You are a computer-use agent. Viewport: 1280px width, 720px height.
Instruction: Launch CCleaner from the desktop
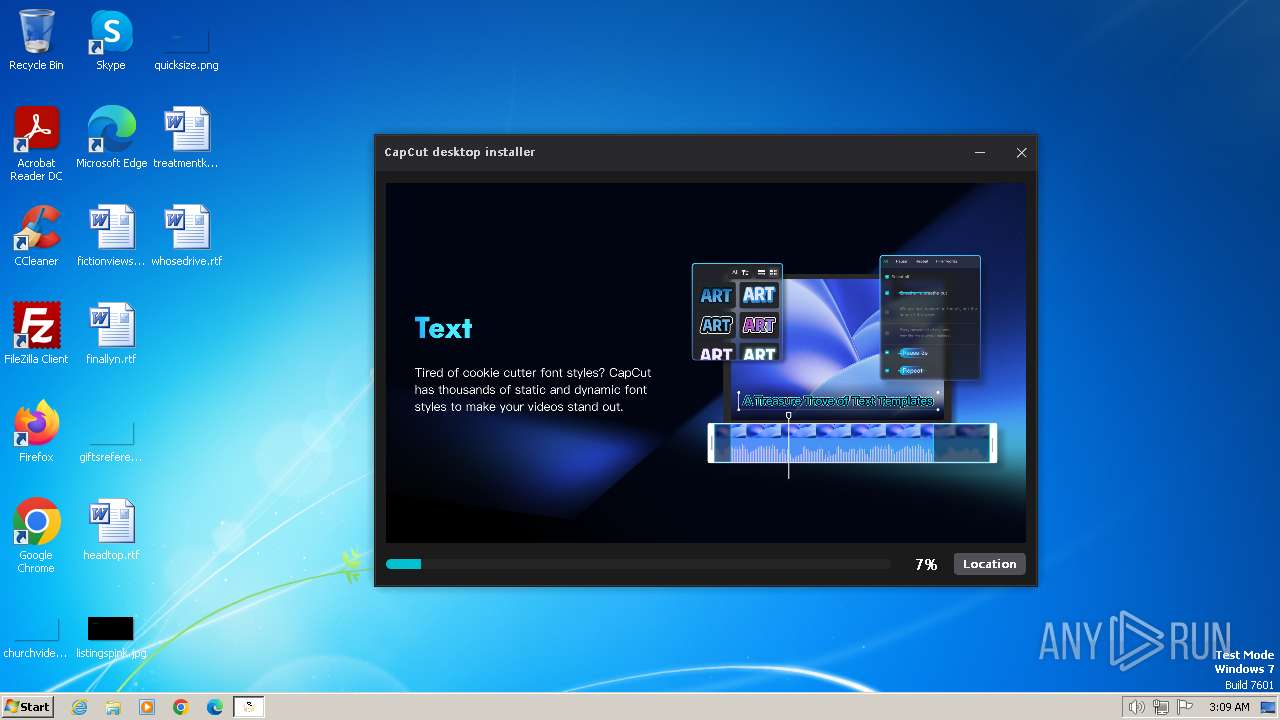click(x=36, y=236)
